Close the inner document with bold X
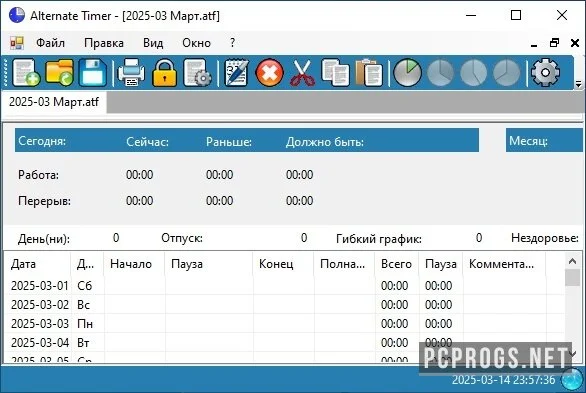This screenshot has height=393, width=586. click(575, 43)
